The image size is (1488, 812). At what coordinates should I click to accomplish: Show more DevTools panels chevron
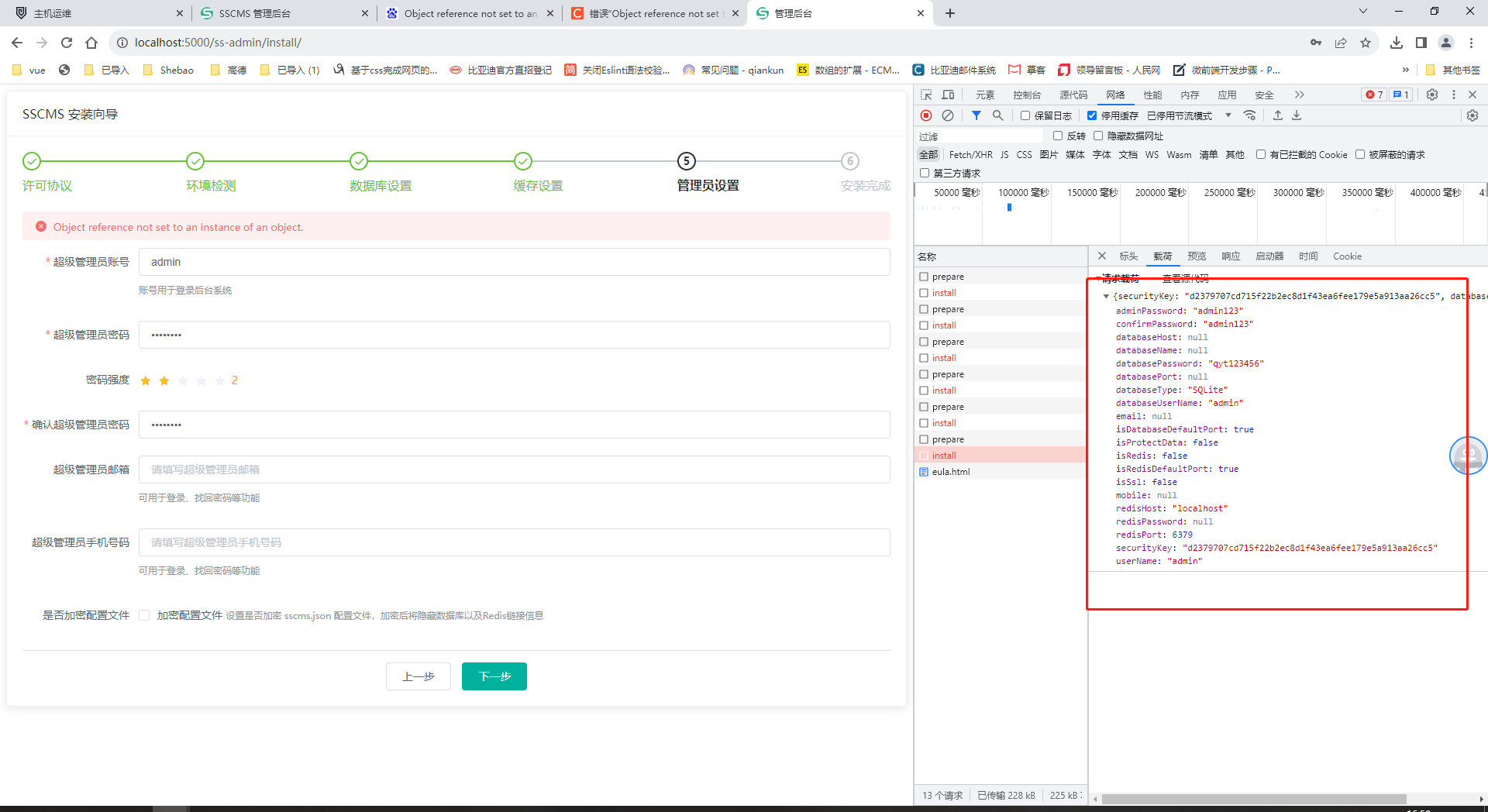(x=1300, y=95)
